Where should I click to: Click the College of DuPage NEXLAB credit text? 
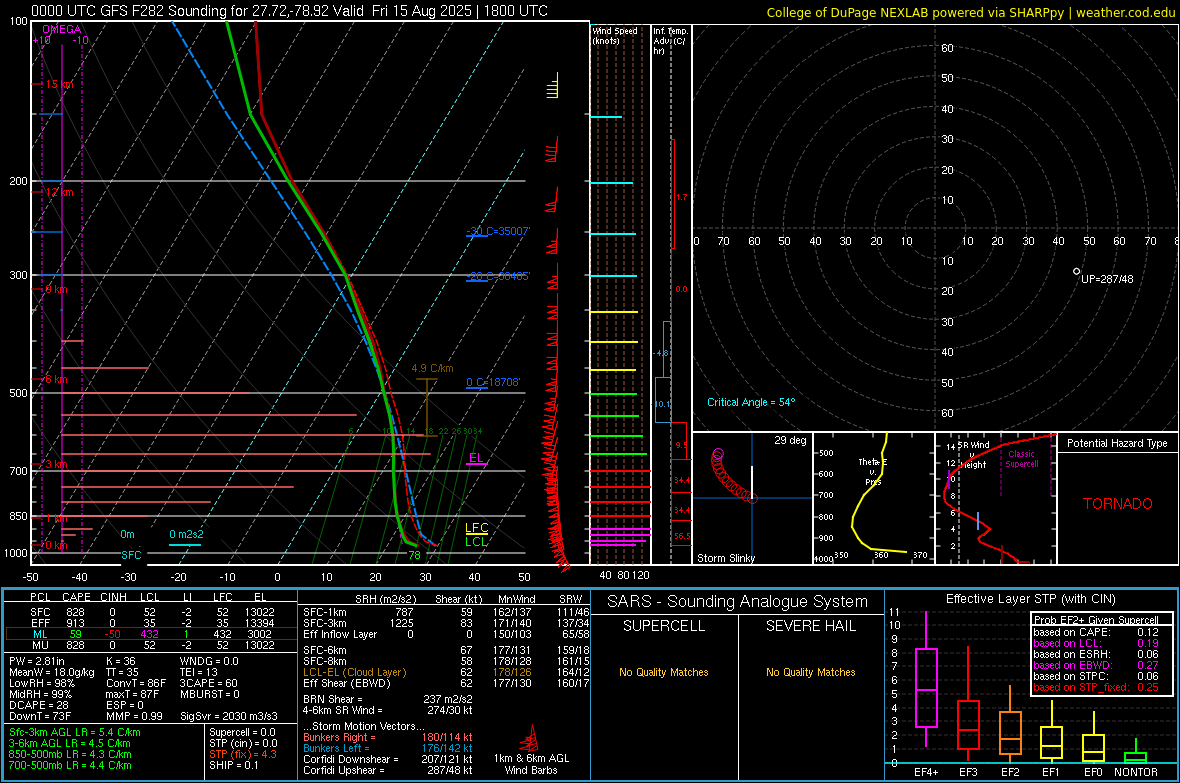[x=970, y=13]
